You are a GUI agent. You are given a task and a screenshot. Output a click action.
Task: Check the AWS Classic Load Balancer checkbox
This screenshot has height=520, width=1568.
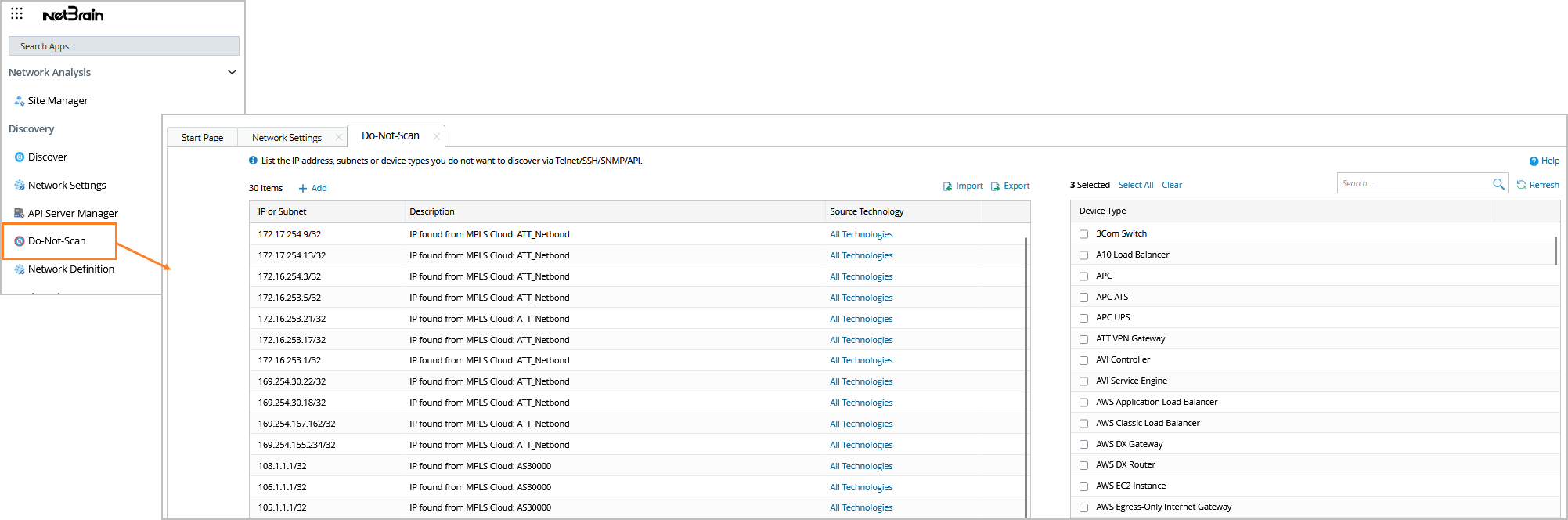pyautogui.click(x=1084, y=424)
